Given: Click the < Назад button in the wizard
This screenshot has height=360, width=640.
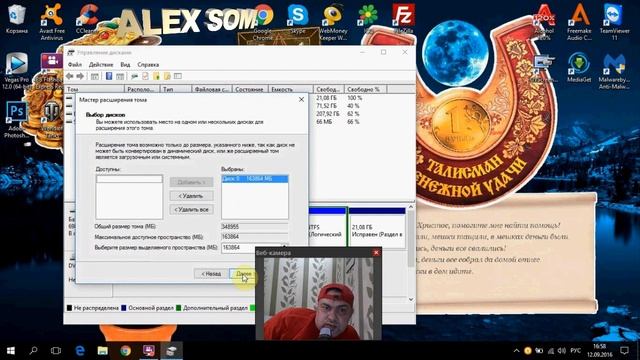Looking at the screenshot, I should point(211,273).
